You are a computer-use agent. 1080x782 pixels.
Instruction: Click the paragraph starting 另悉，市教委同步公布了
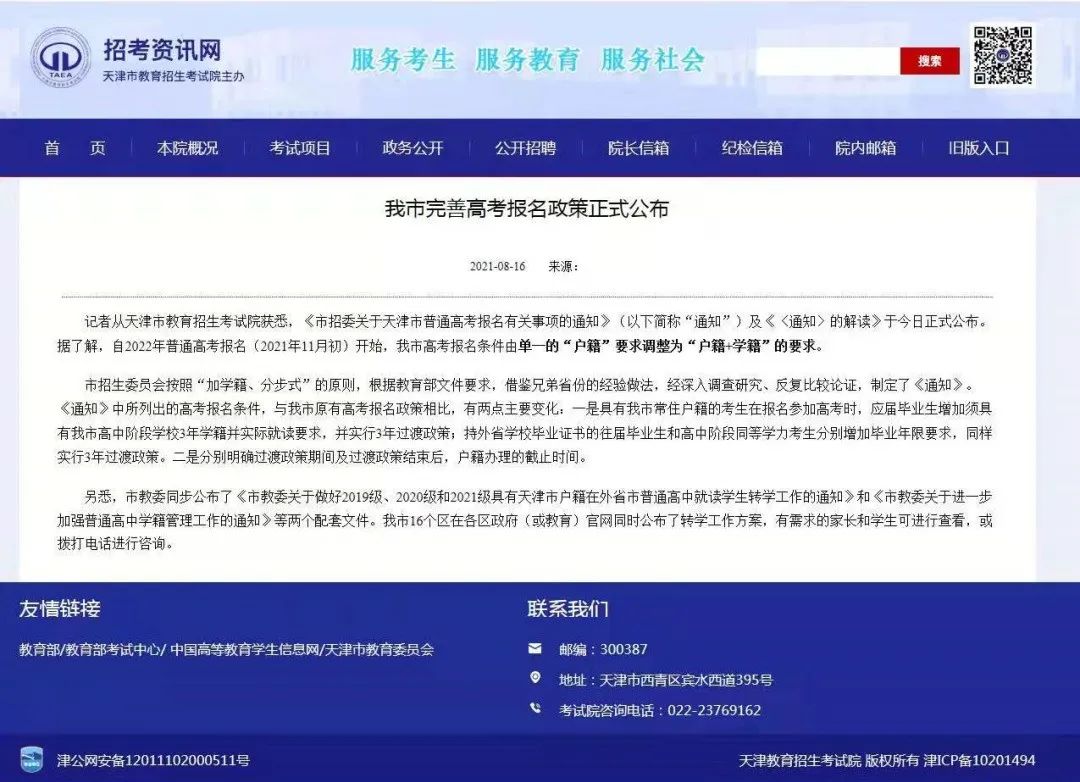(x=525, y=520)
